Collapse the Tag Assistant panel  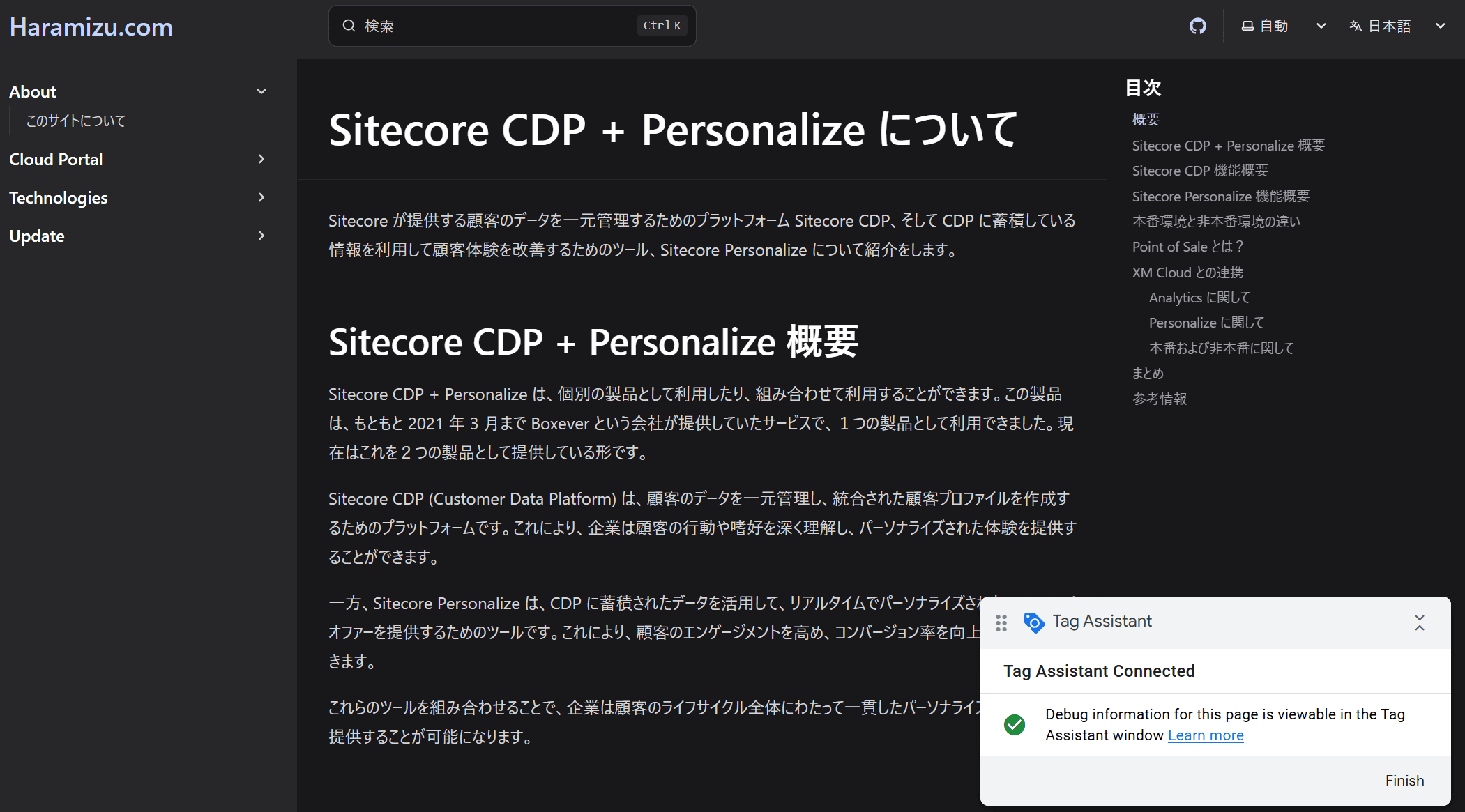point(1419,622)
